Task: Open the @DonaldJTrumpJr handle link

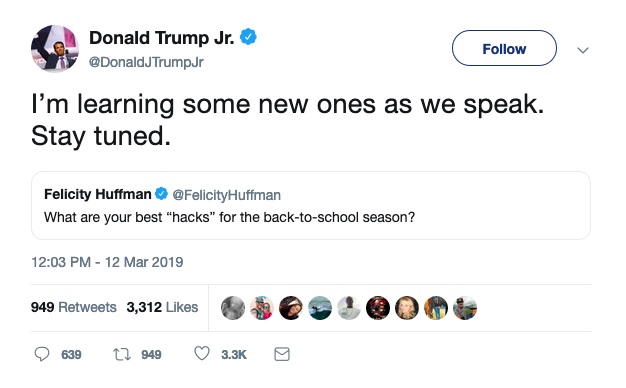Action: pos(146,62)
